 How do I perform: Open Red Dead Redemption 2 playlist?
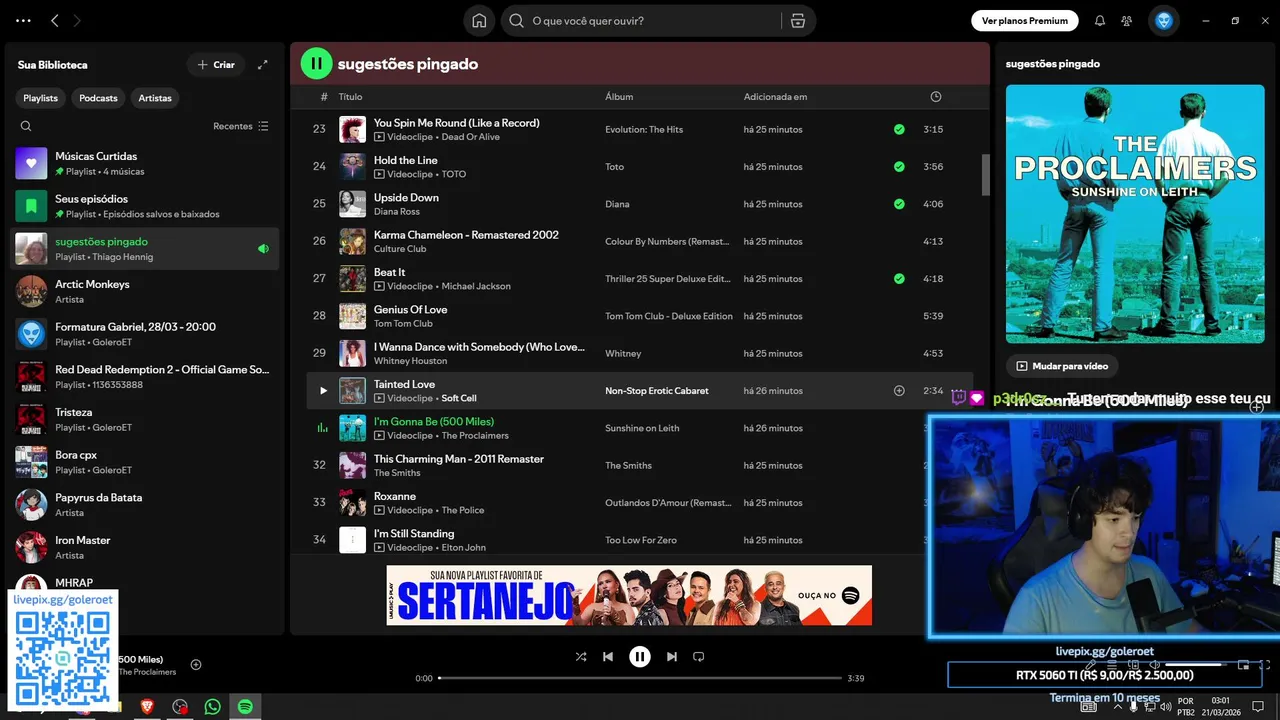(x=145, y=377)
